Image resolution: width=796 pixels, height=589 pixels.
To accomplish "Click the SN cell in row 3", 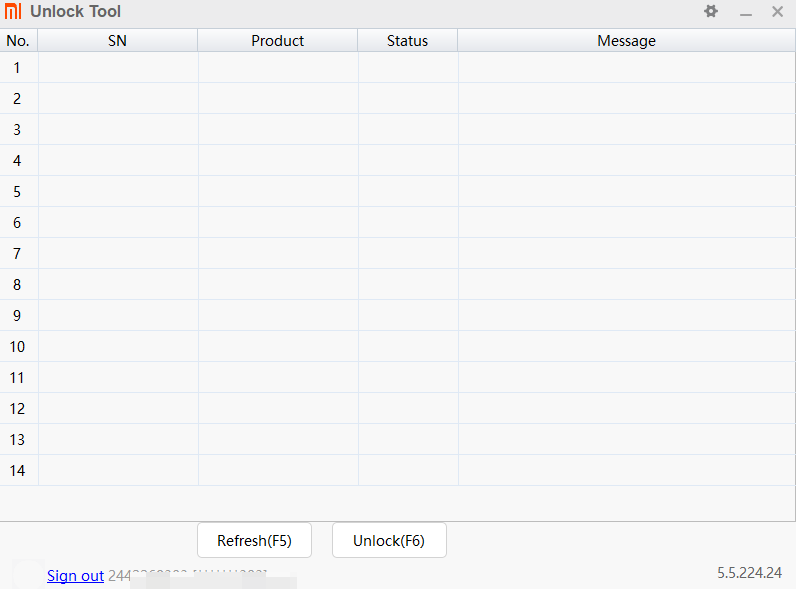I will 118,130.
